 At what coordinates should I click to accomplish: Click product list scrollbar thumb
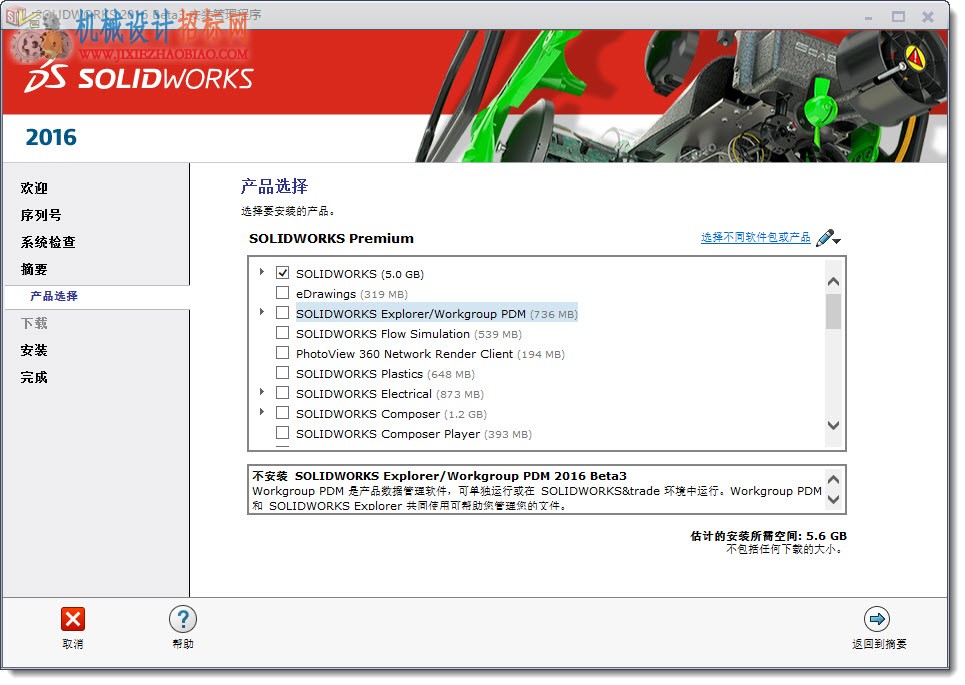pos(833,311)
